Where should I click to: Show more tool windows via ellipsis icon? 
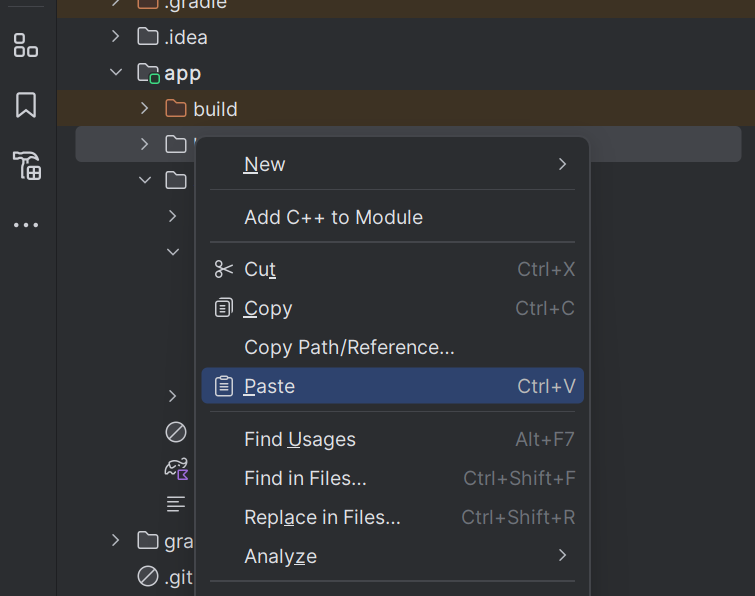click(x=26, y=225)
